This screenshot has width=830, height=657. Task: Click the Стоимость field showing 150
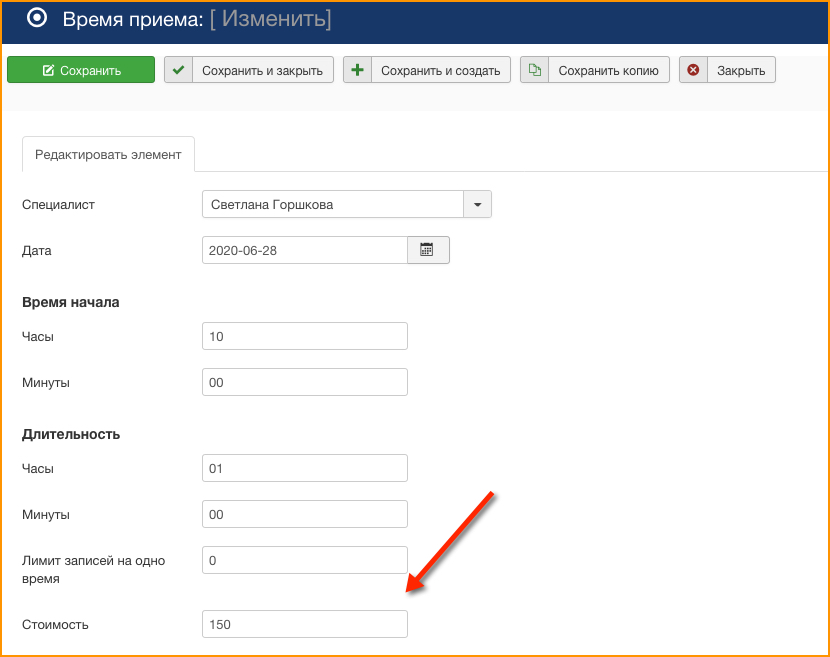pos(304,624)
